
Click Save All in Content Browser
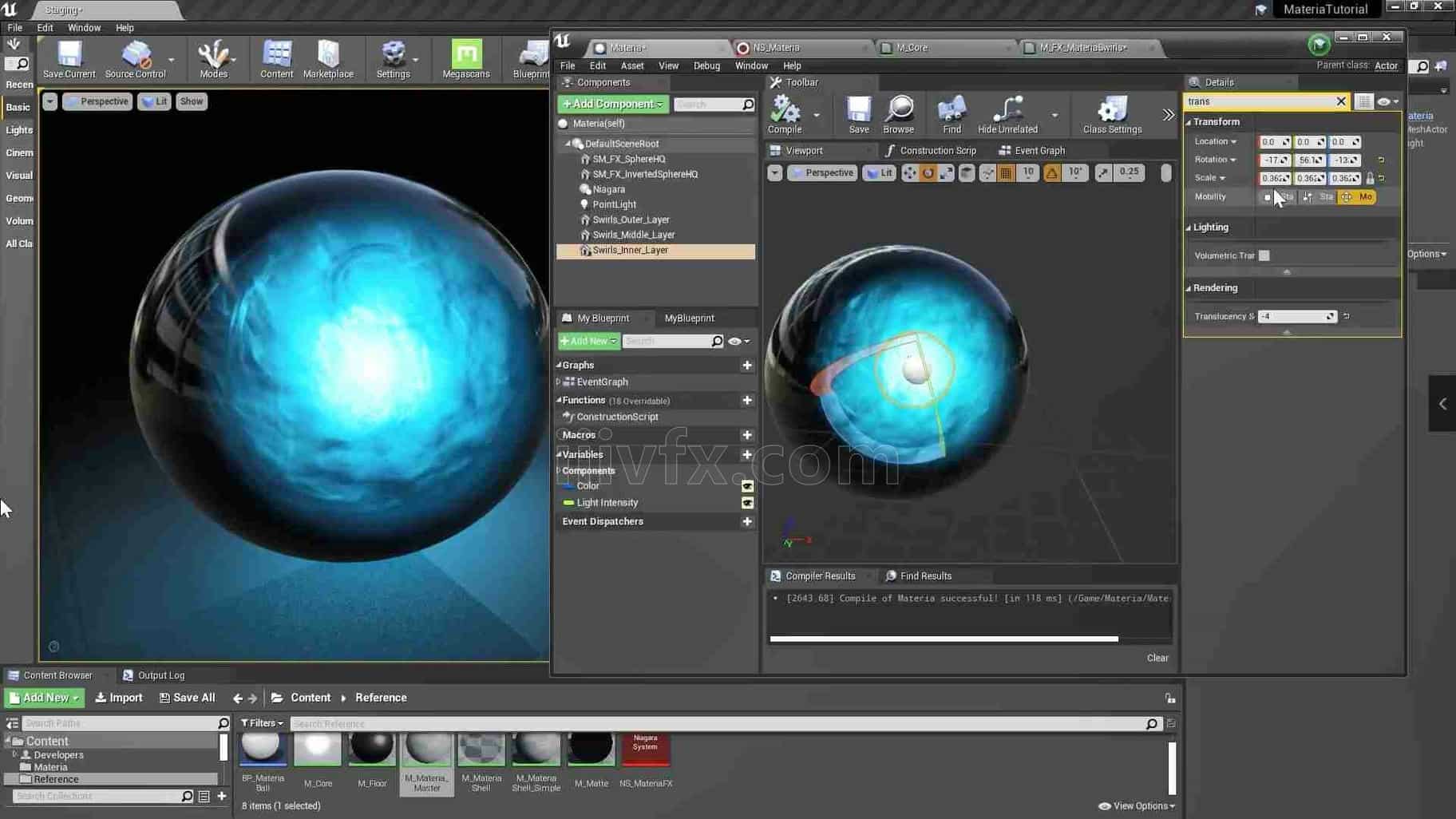coord(187,698)
